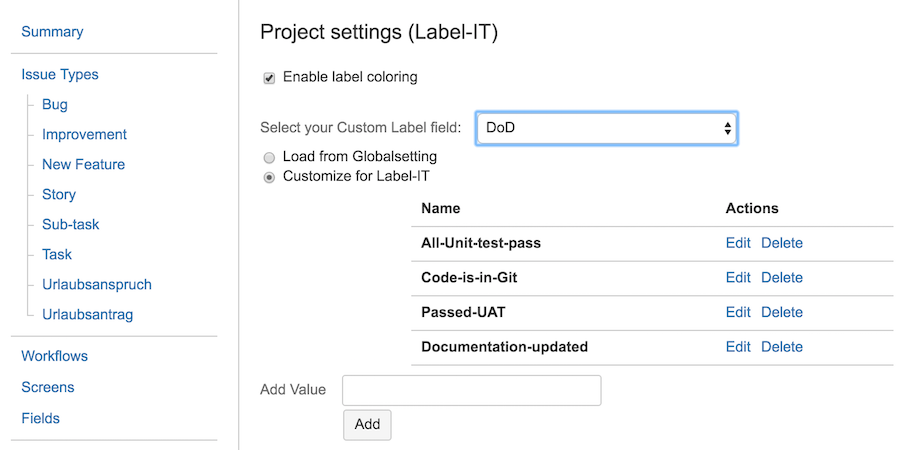The height and width of the screenshot is (450, 920).
Task: Open the Sub-task issue type
Action: [71, 225]
